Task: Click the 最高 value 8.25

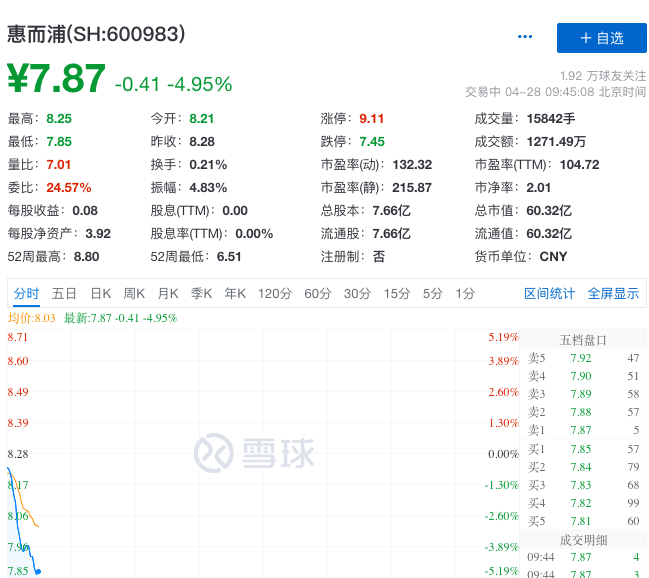Action: tap(59, 119)
